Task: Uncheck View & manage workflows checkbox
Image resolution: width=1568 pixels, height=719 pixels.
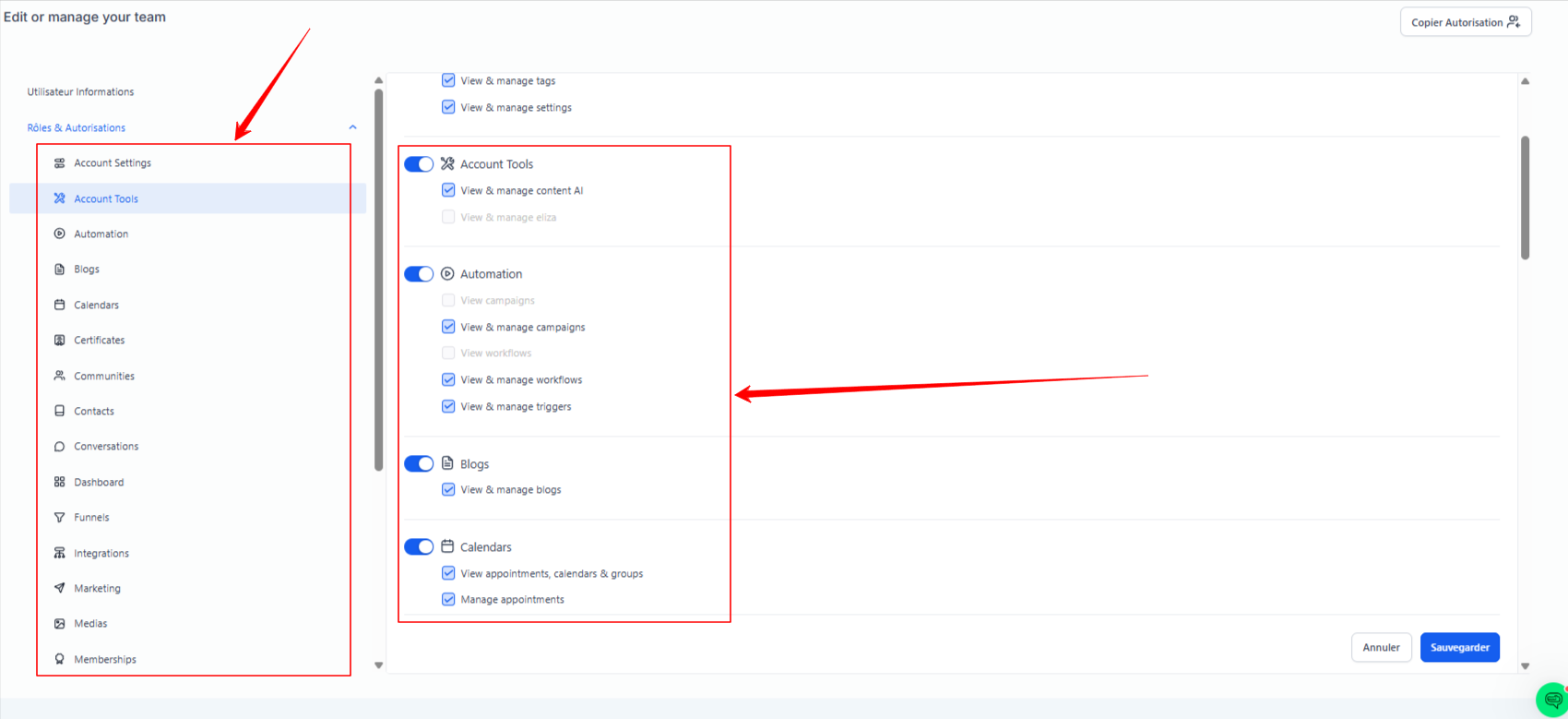Action: point(448,379)
